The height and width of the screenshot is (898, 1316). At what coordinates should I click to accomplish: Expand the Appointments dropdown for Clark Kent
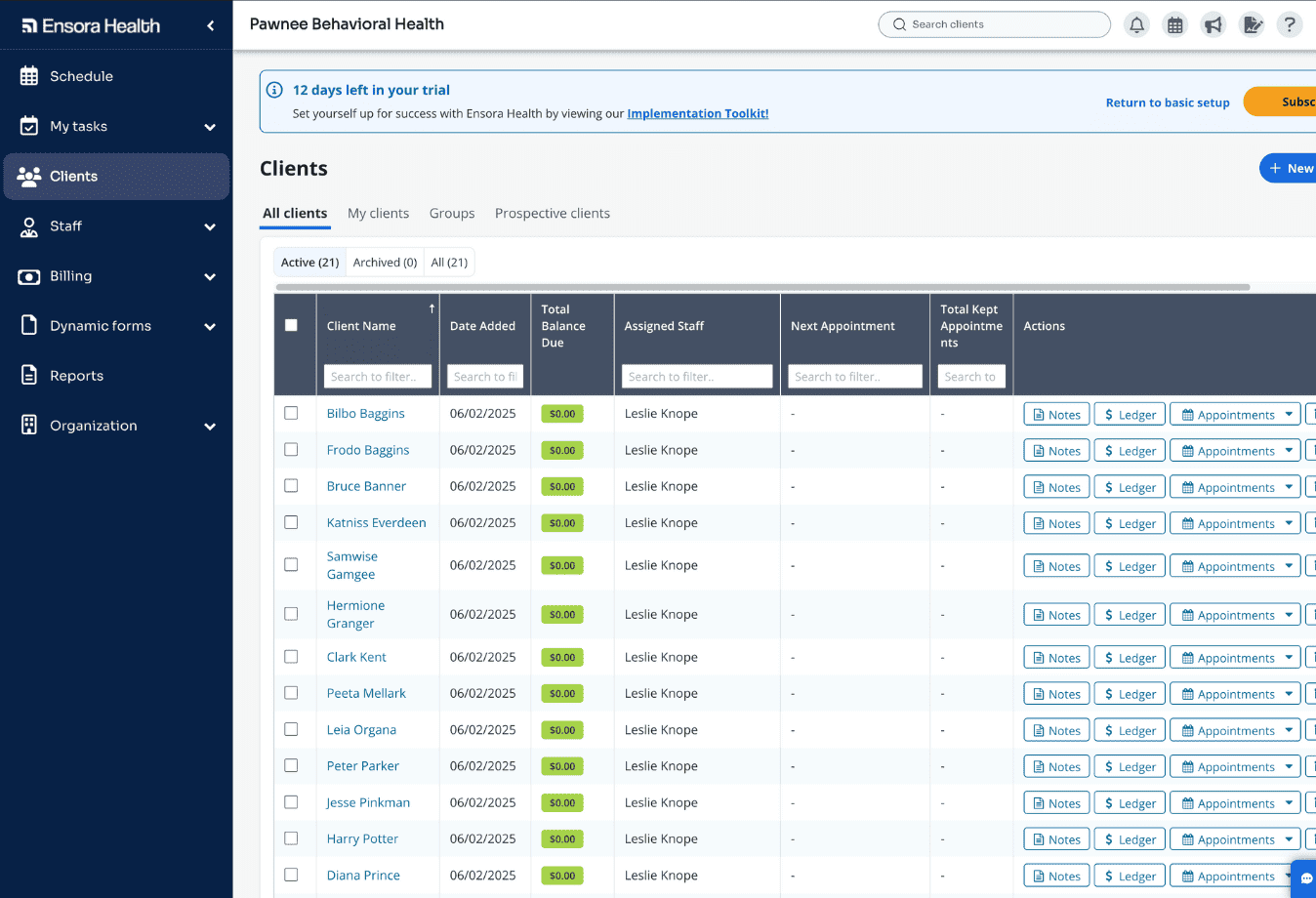[x=1291, y=657]
